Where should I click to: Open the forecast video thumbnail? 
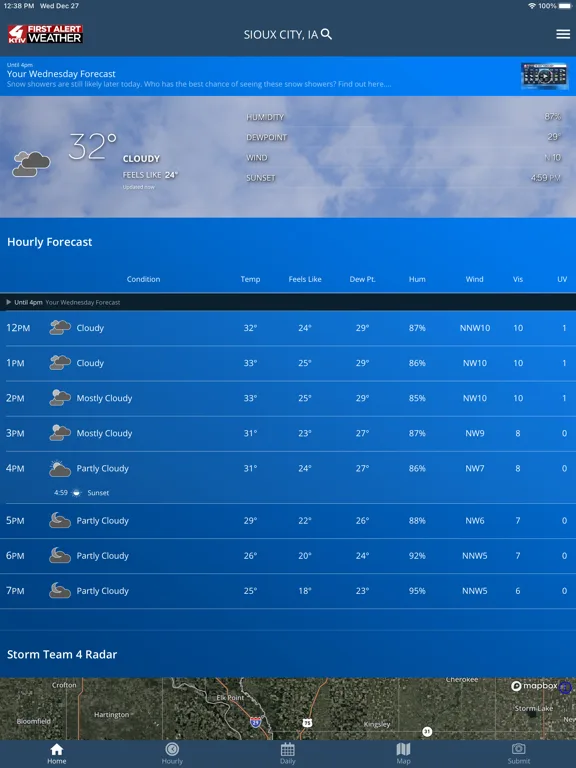544,75
